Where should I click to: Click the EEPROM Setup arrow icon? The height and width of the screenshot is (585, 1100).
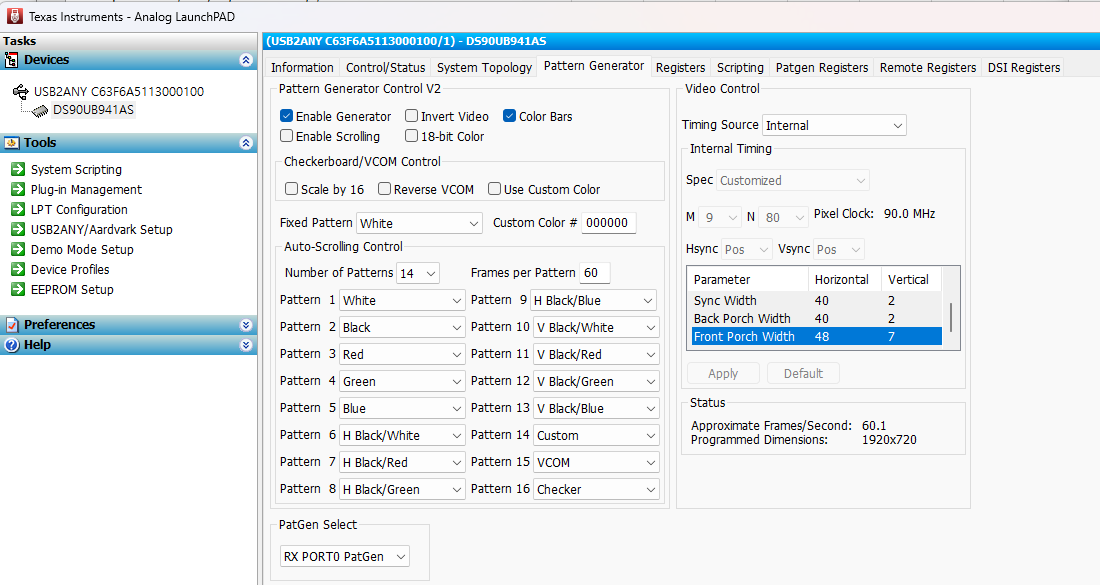coord(18,289)
